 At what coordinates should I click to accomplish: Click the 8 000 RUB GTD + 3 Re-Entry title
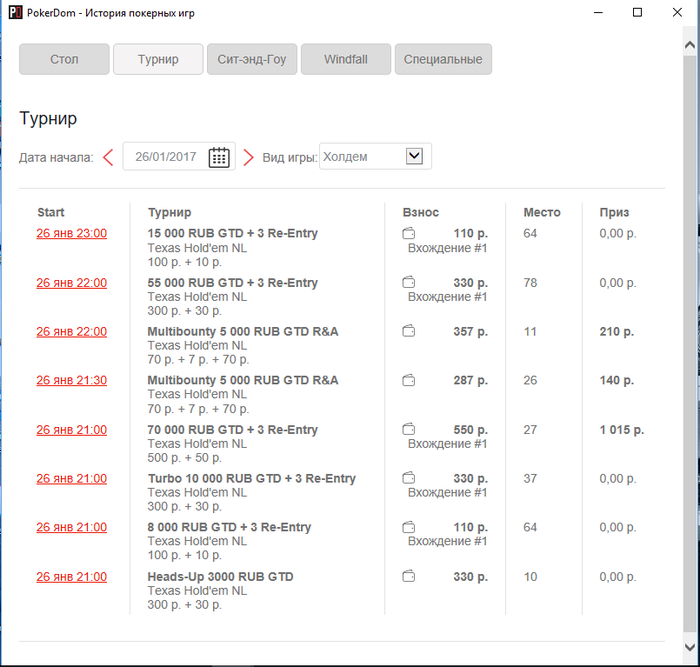click(229, 527)
